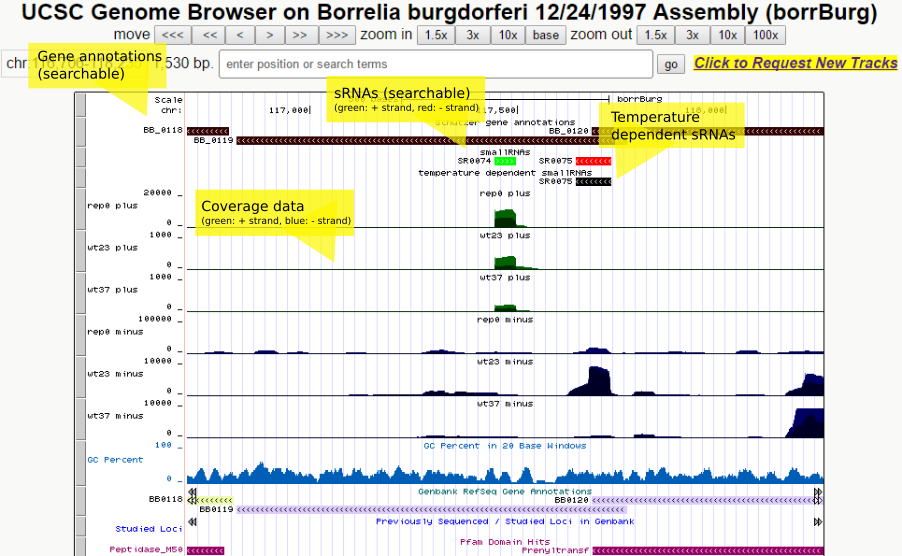Open wt23 plus track label
This screenshot has height=556, width=902.
[x=112, y=248]
